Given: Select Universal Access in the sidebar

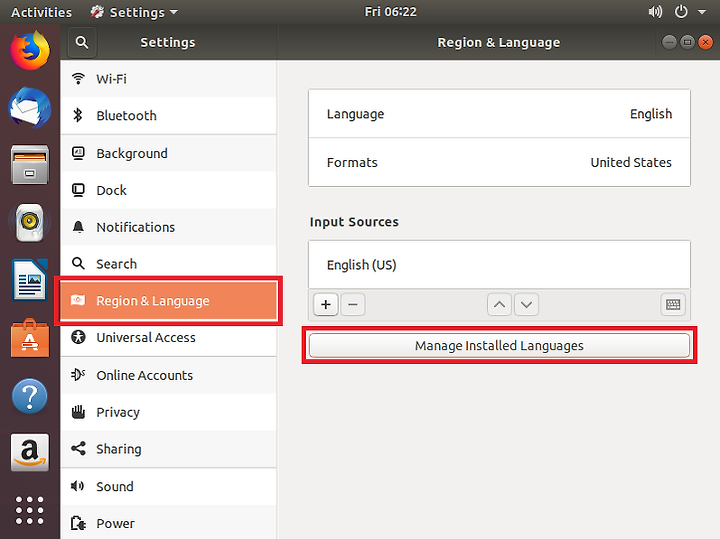Looking at the screenshot, I should click(169, 337).
